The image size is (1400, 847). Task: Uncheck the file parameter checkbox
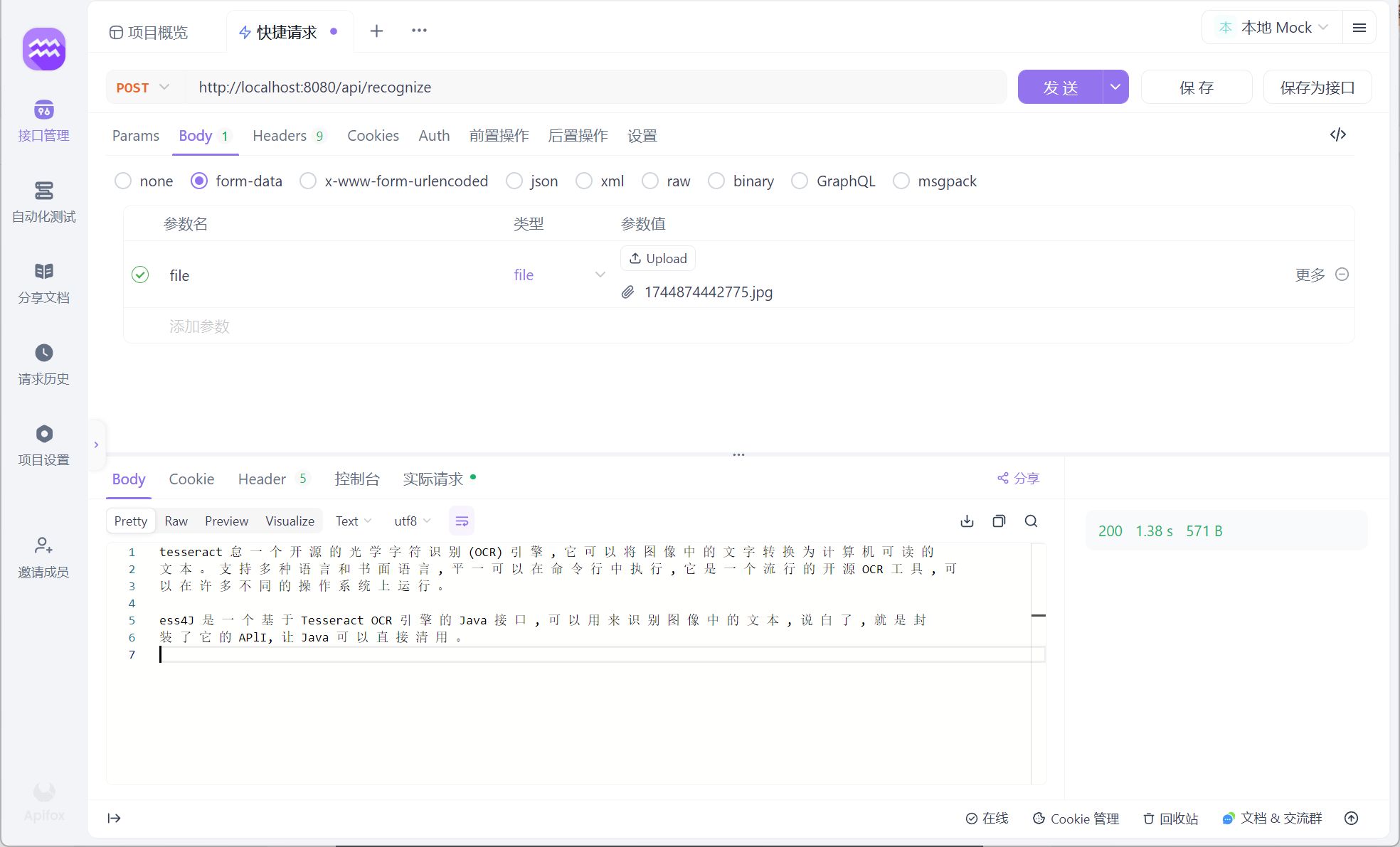point(140,275)
